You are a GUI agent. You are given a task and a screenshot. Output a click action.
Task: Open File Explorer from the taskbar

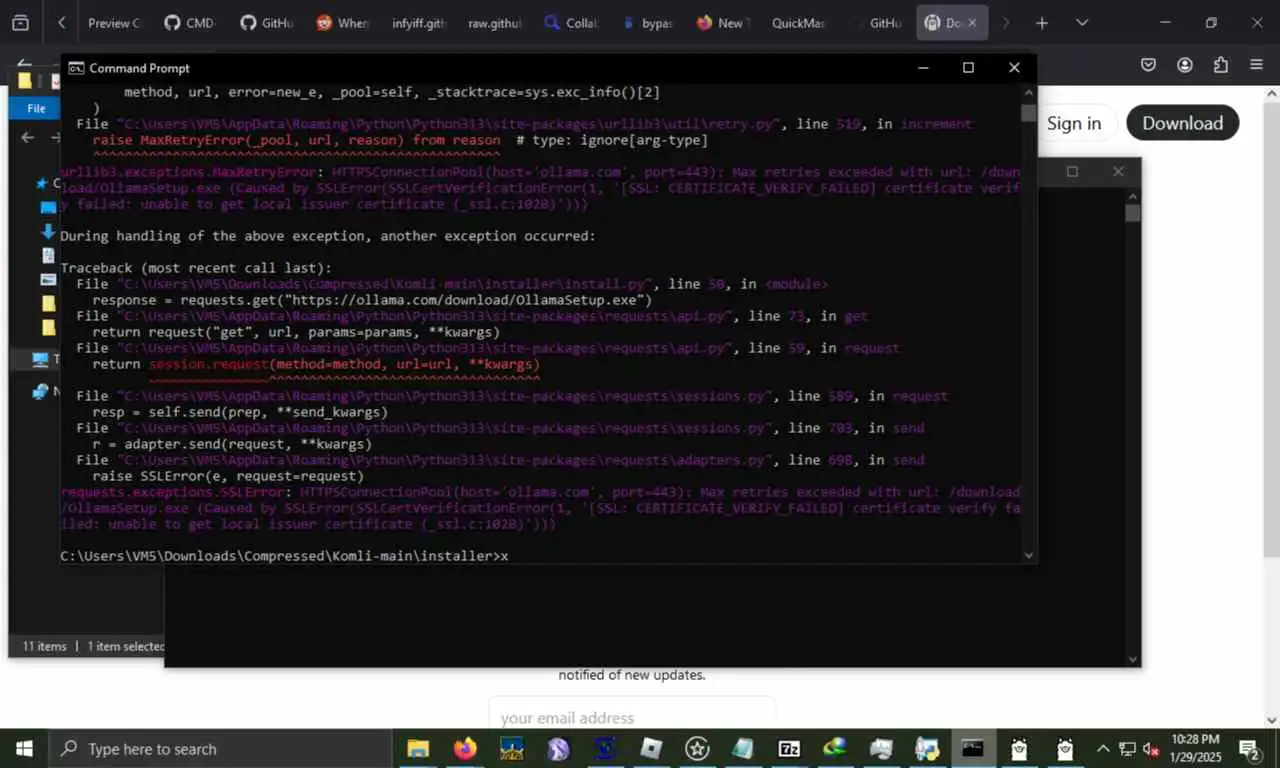[x=418, y=748]
